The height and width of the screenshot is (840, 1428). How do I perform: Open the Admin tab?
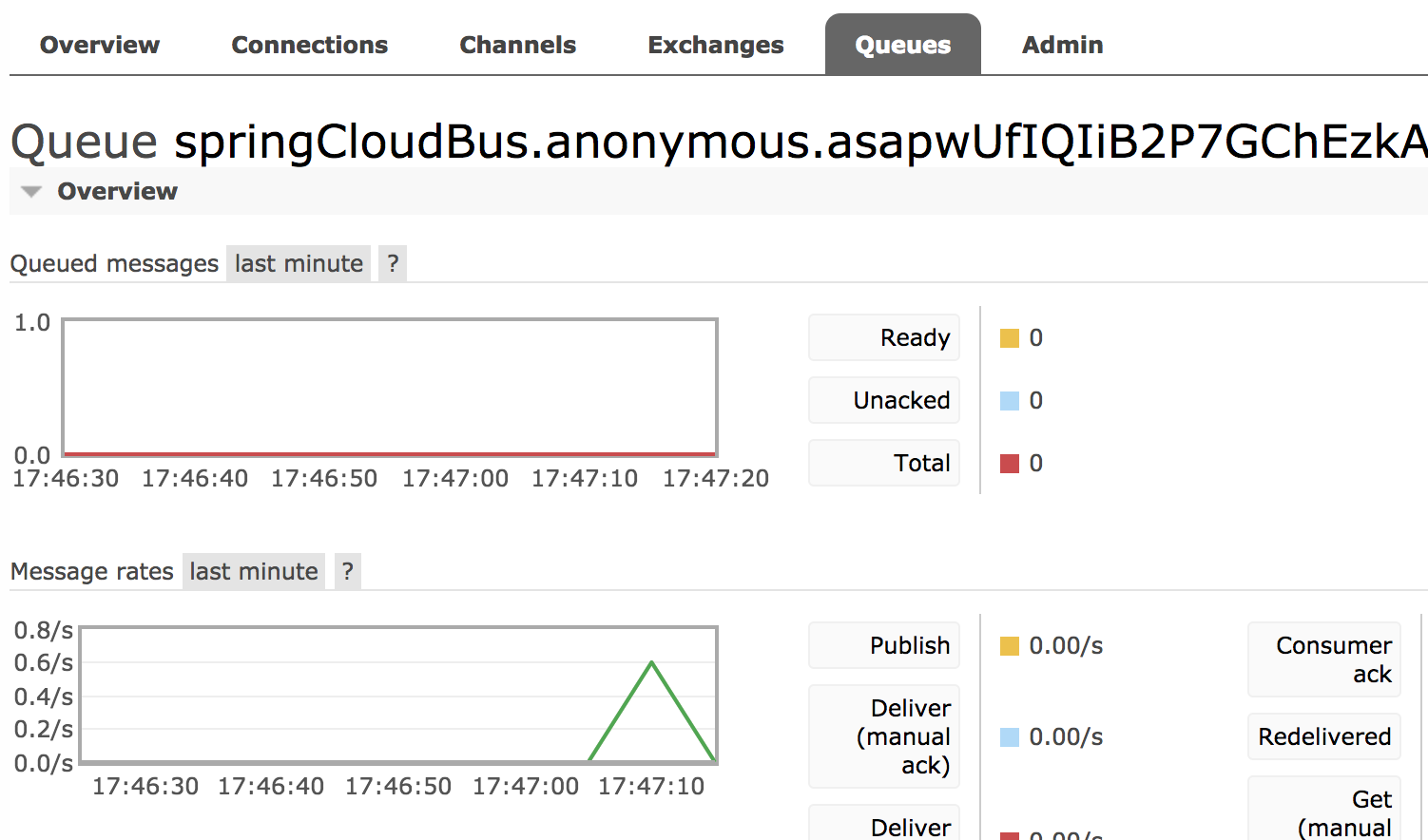click(x=1062, y=45)
